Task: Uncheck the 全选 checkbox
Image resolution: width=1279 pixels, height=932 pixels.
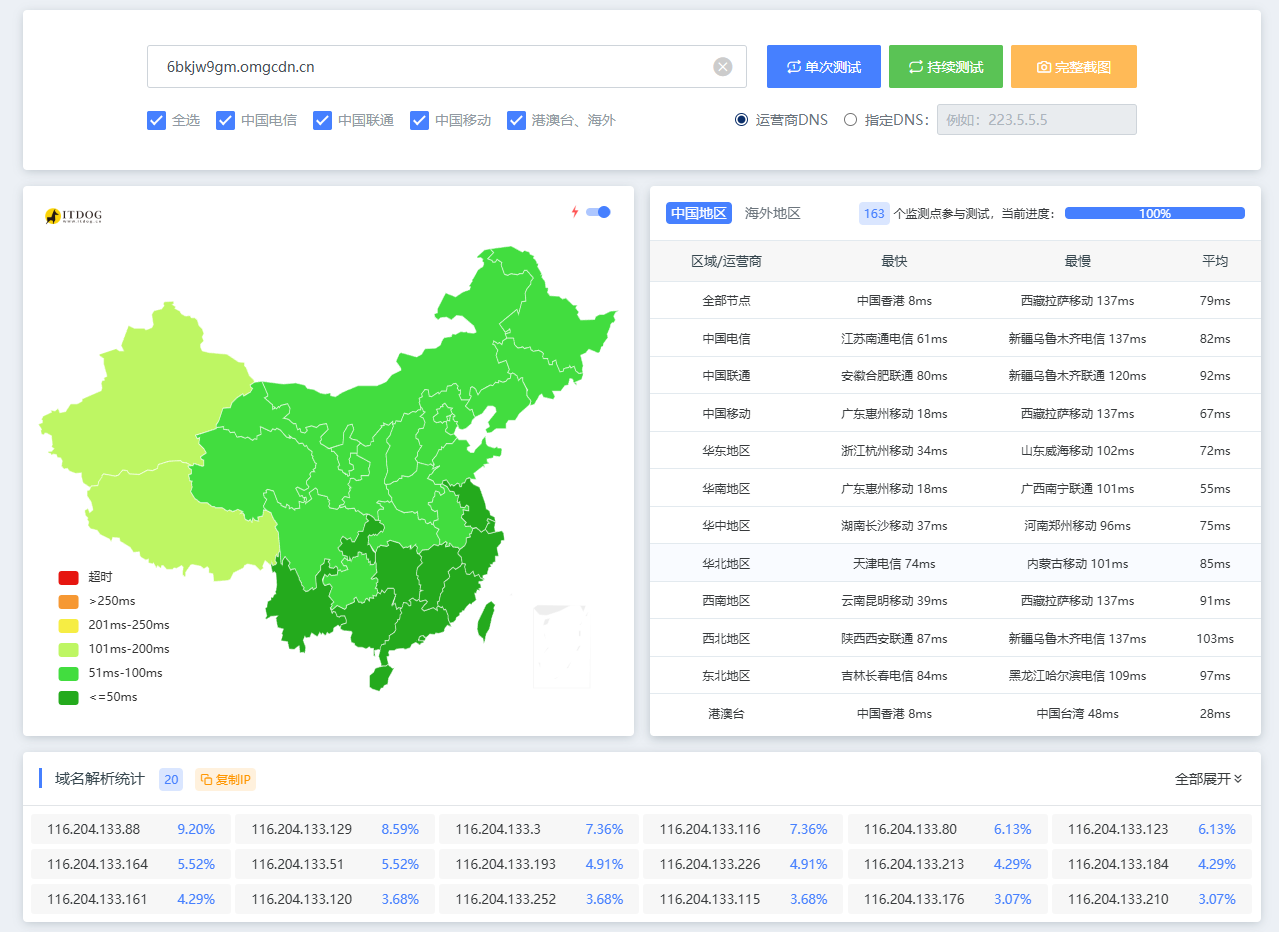Action: coord(156,120)
